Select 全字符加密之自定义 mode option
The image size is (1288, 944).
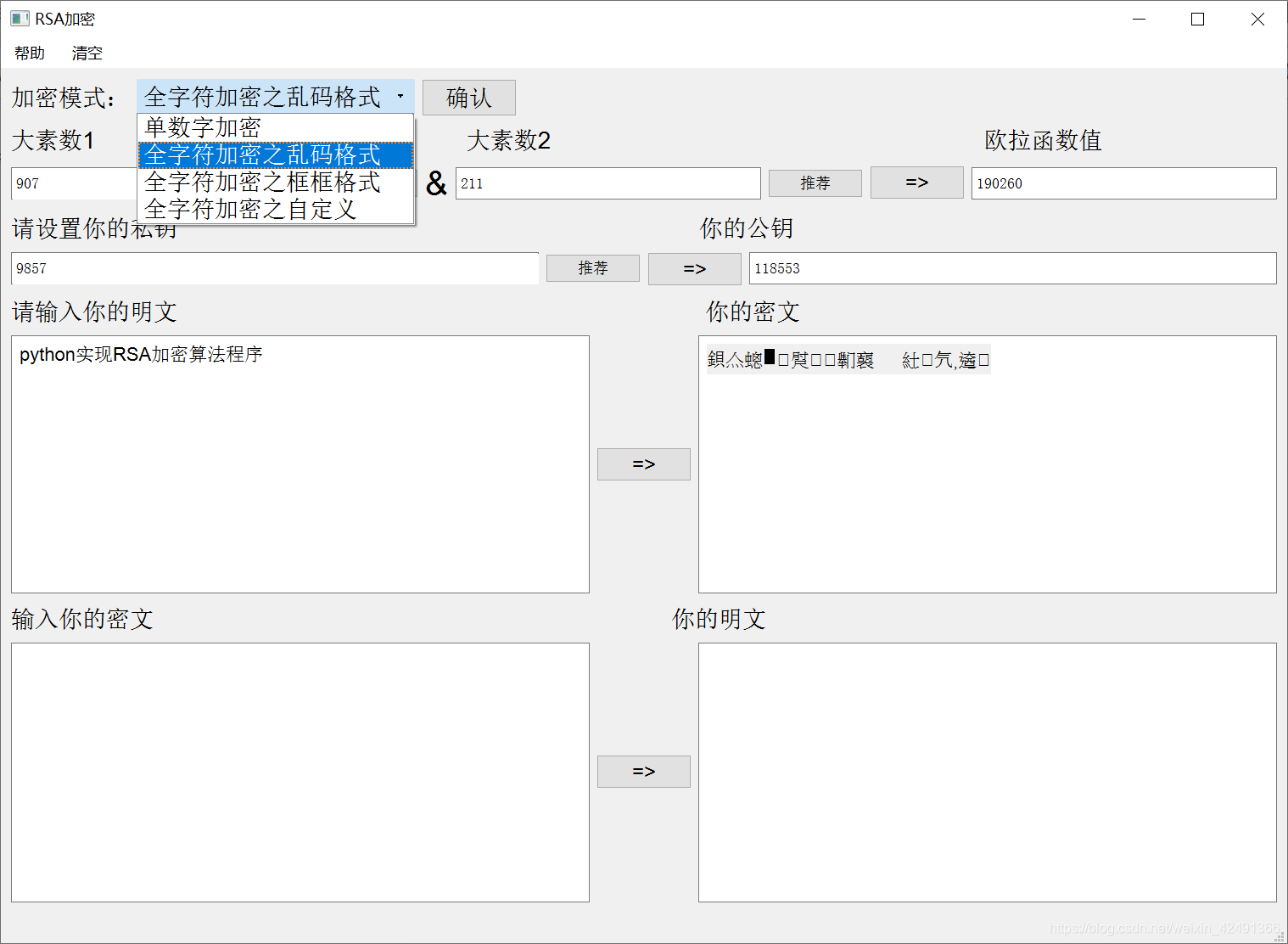[x=276, y=209]
